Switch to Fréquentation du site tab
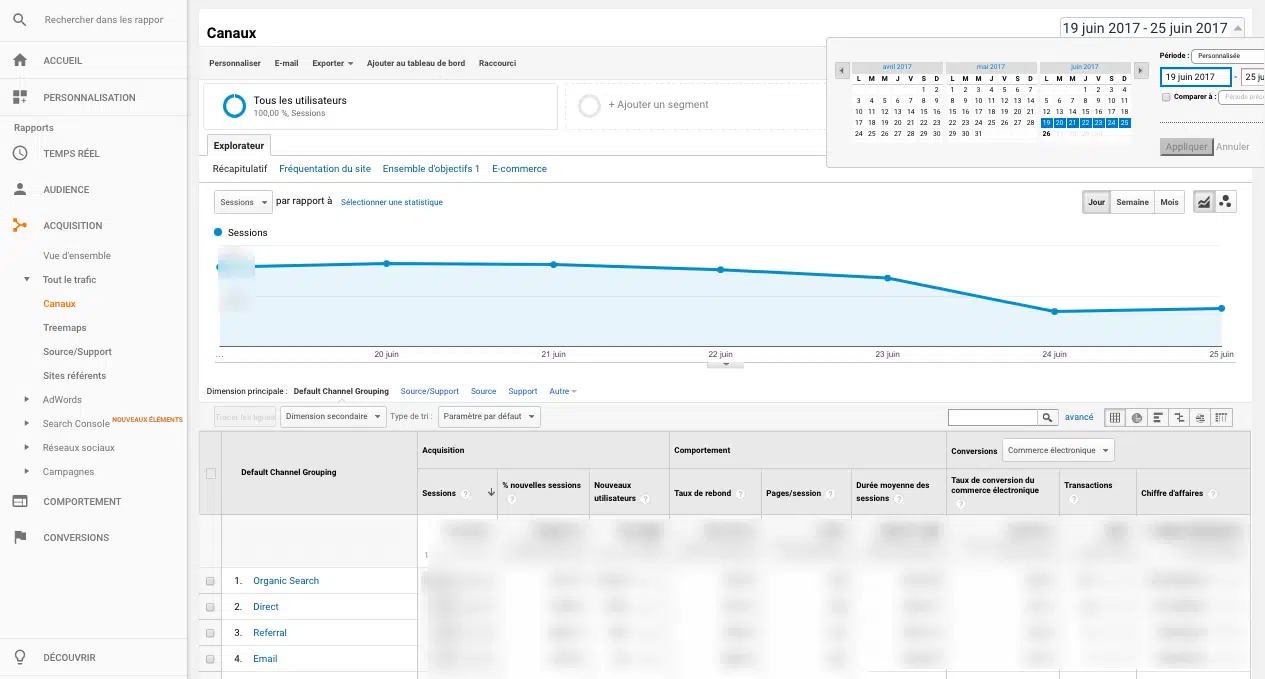 click(324, 169)
